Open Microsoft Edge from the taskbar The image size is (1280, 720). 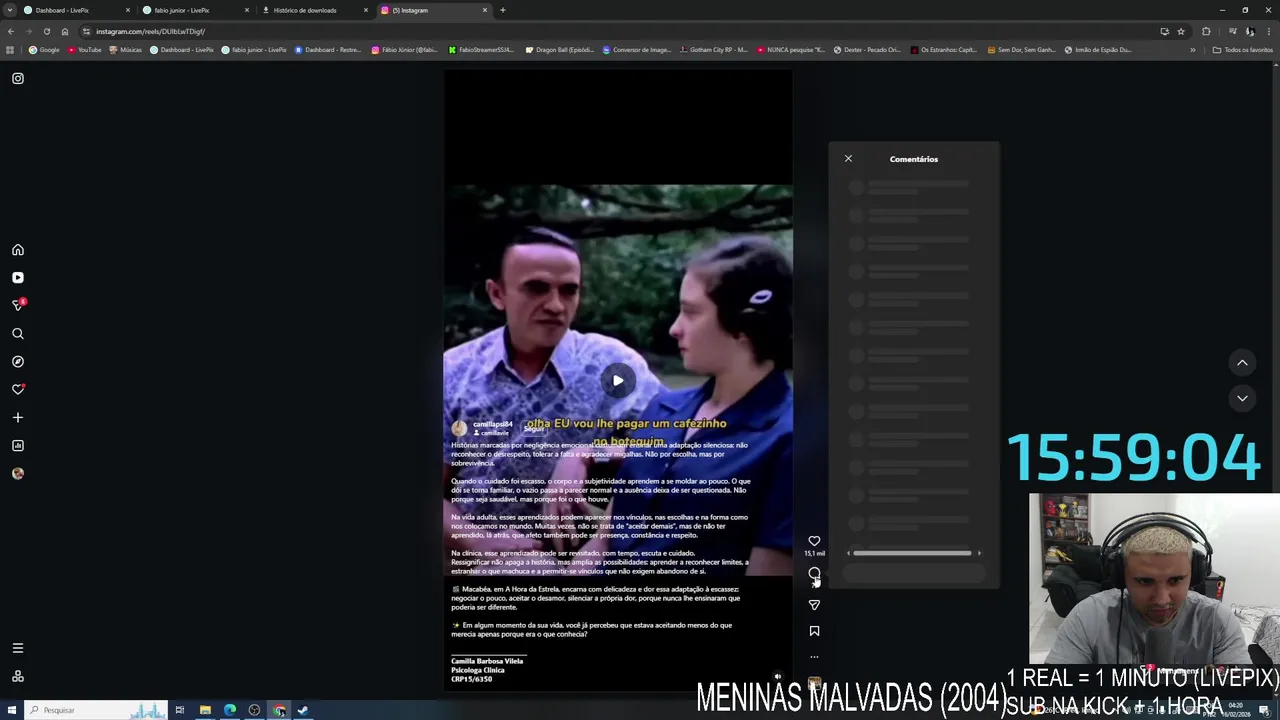[x=230, y=710]
